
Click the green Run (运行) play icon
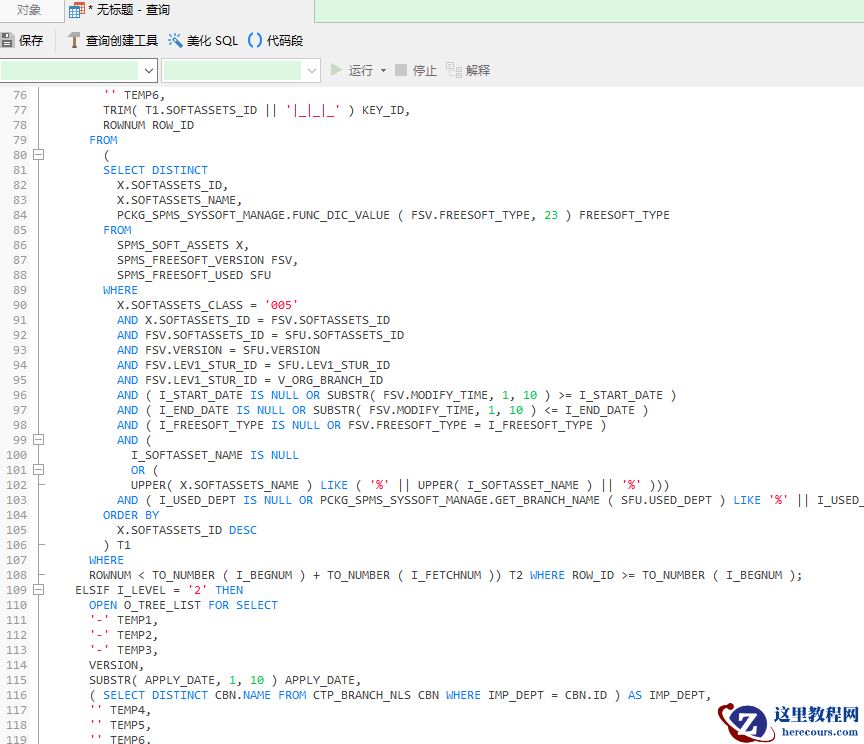click(x=336, y=70)
